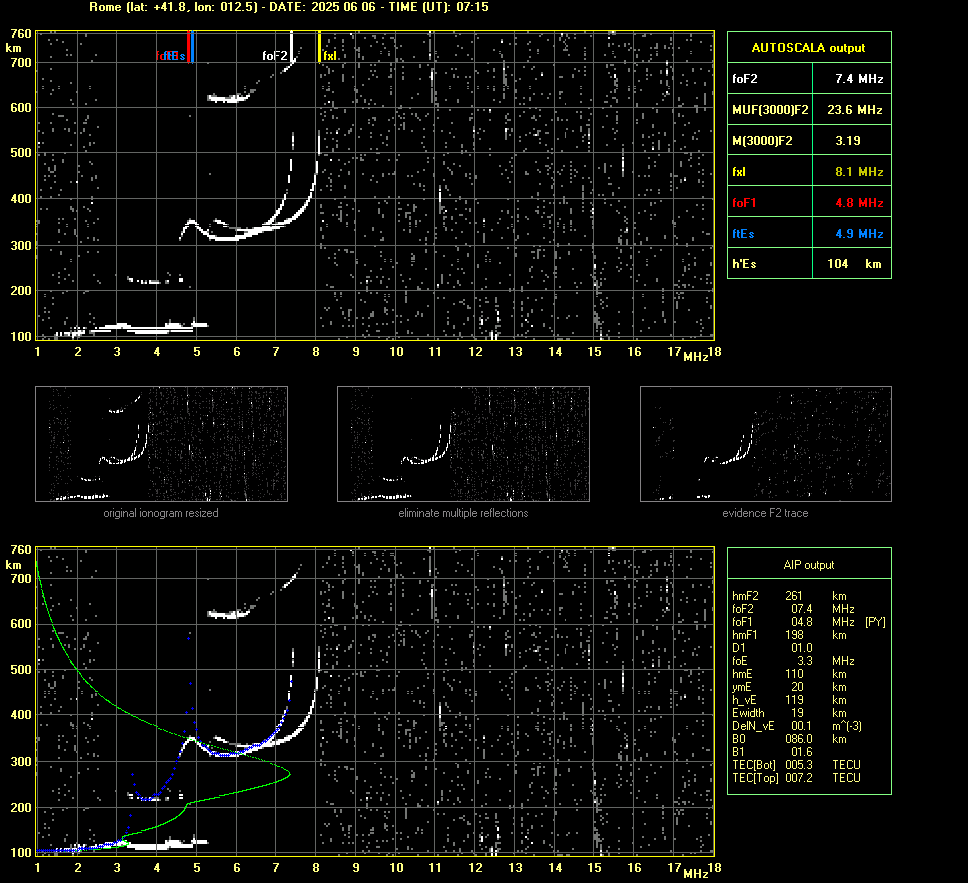This screenshot has width=968, height=883.
Task: Click the AIP output header
Action: click(809, 564)
